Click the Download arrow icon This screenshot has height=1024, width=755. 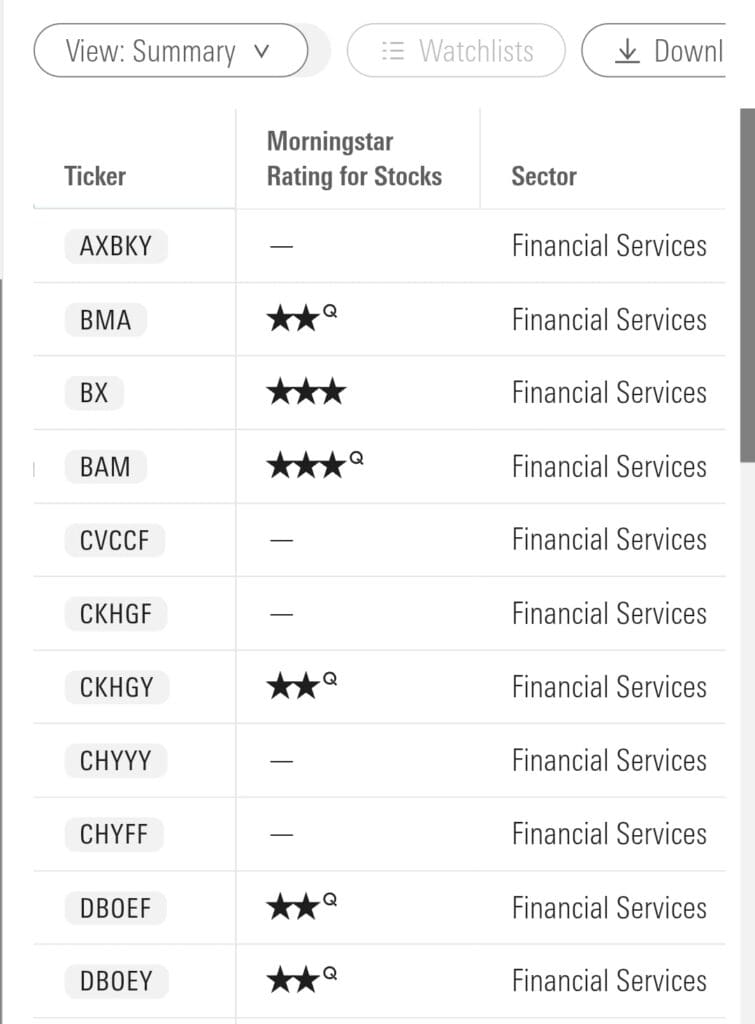pyautogui.click(x=627, y=51)
